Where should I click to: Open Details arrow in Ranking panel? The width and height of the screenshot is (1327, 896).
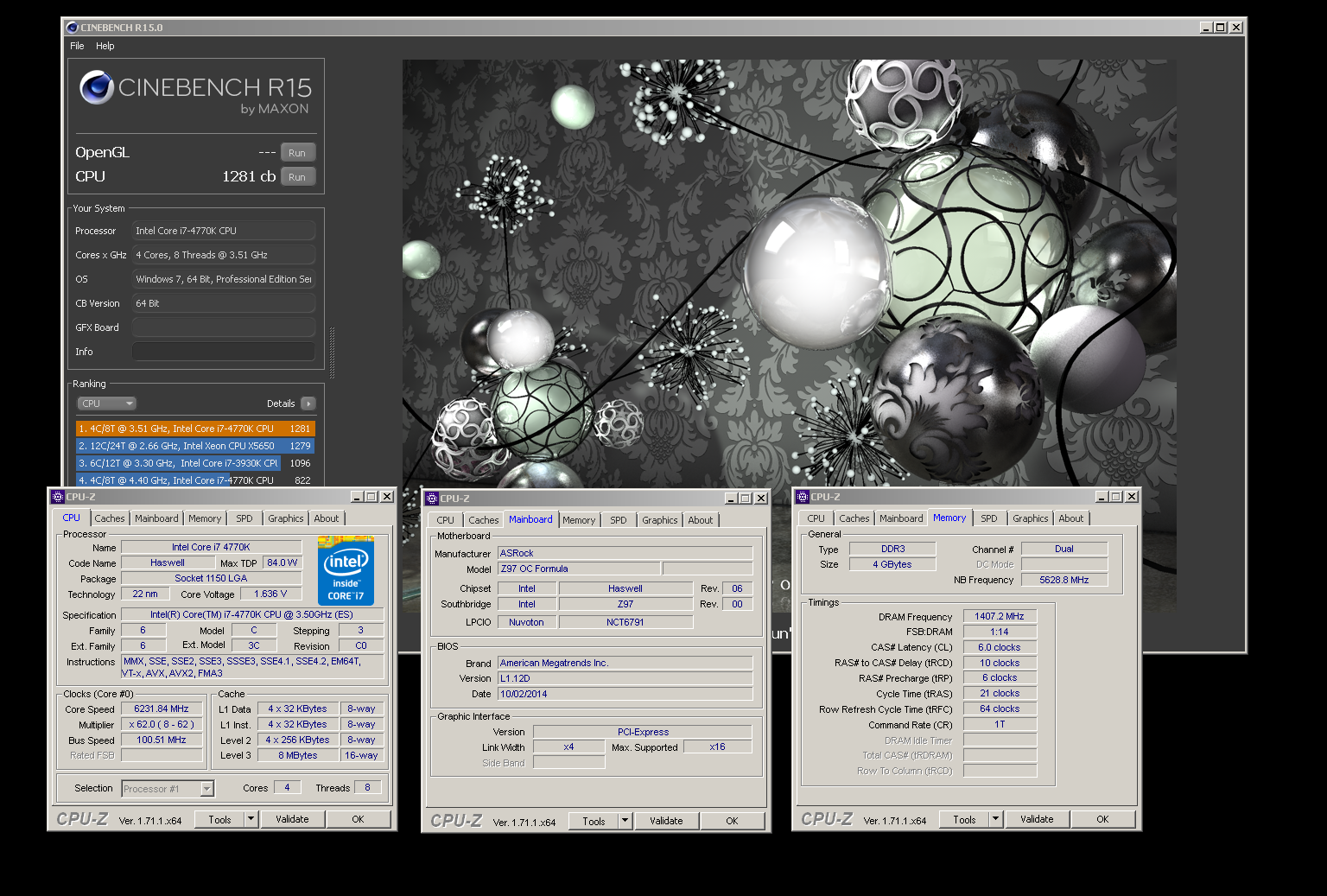[308, 404]
